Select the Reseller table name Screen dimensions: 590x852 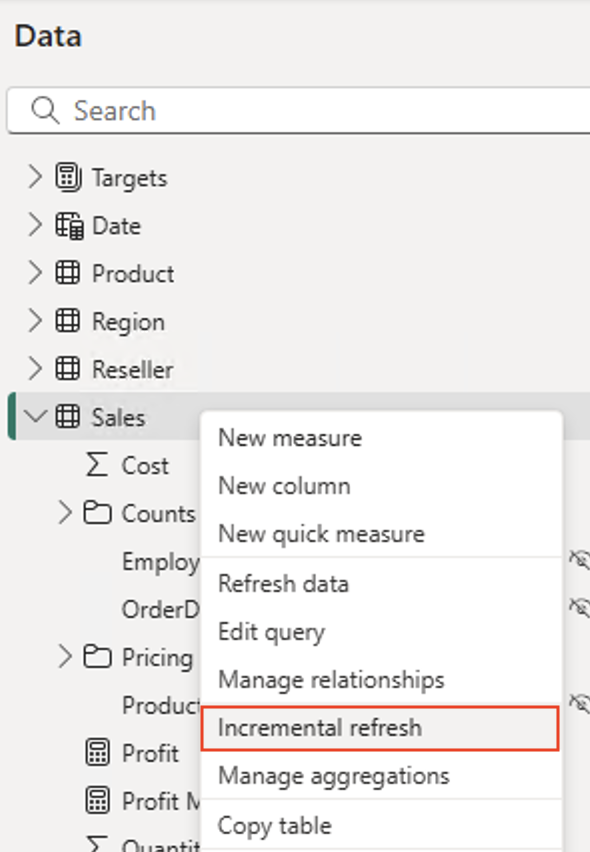[x=133, y=369]
